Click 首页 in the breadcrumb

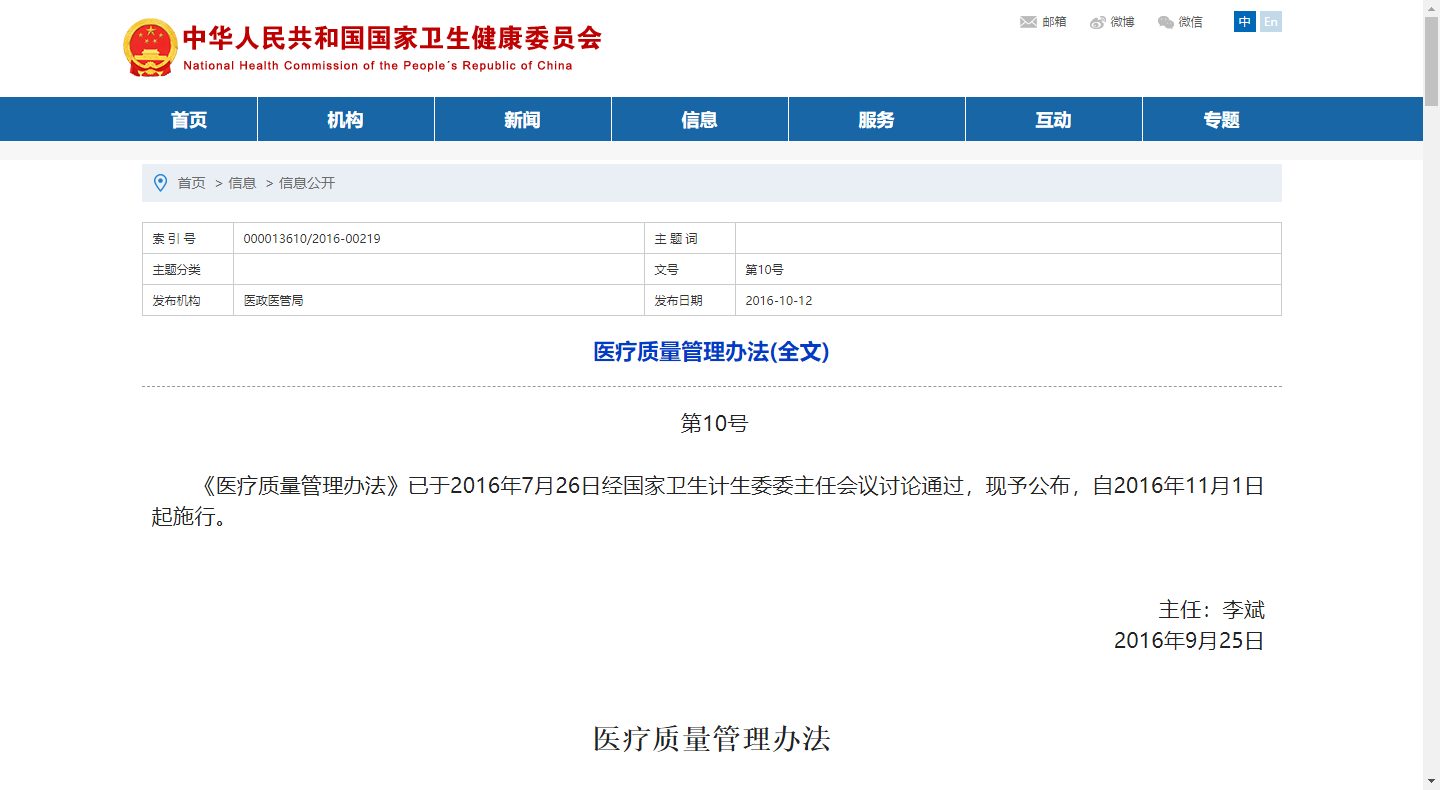coord(191,183)
